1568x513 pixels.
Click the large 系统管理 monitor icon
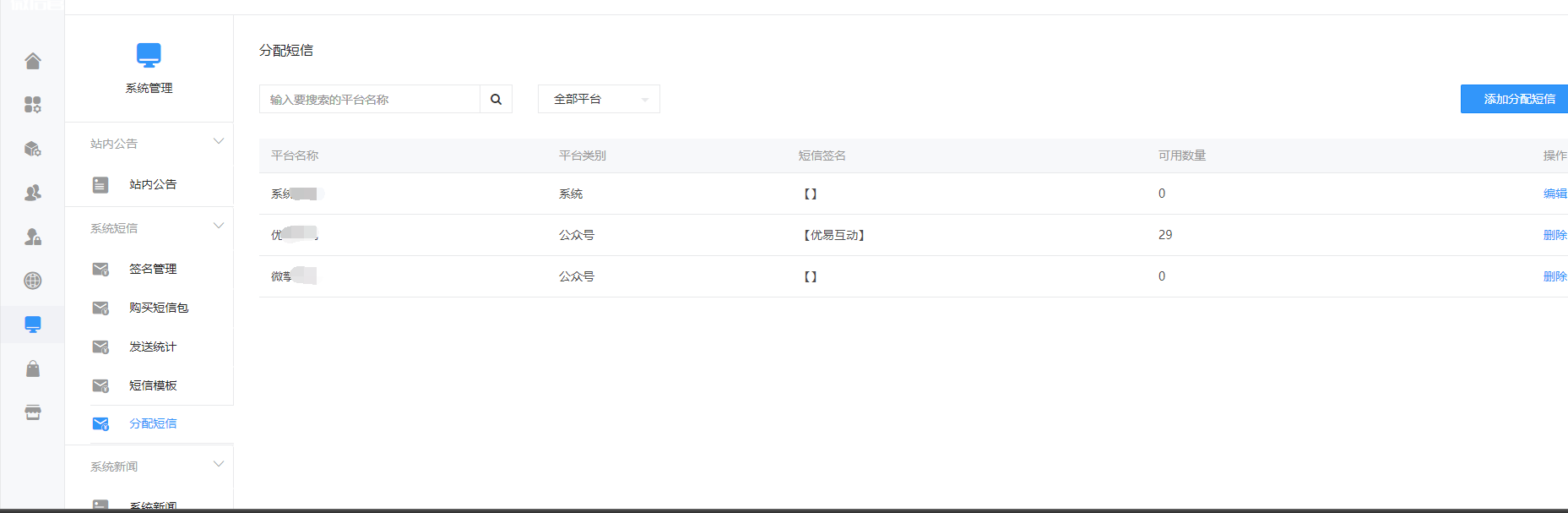click(x=149, y=55)
